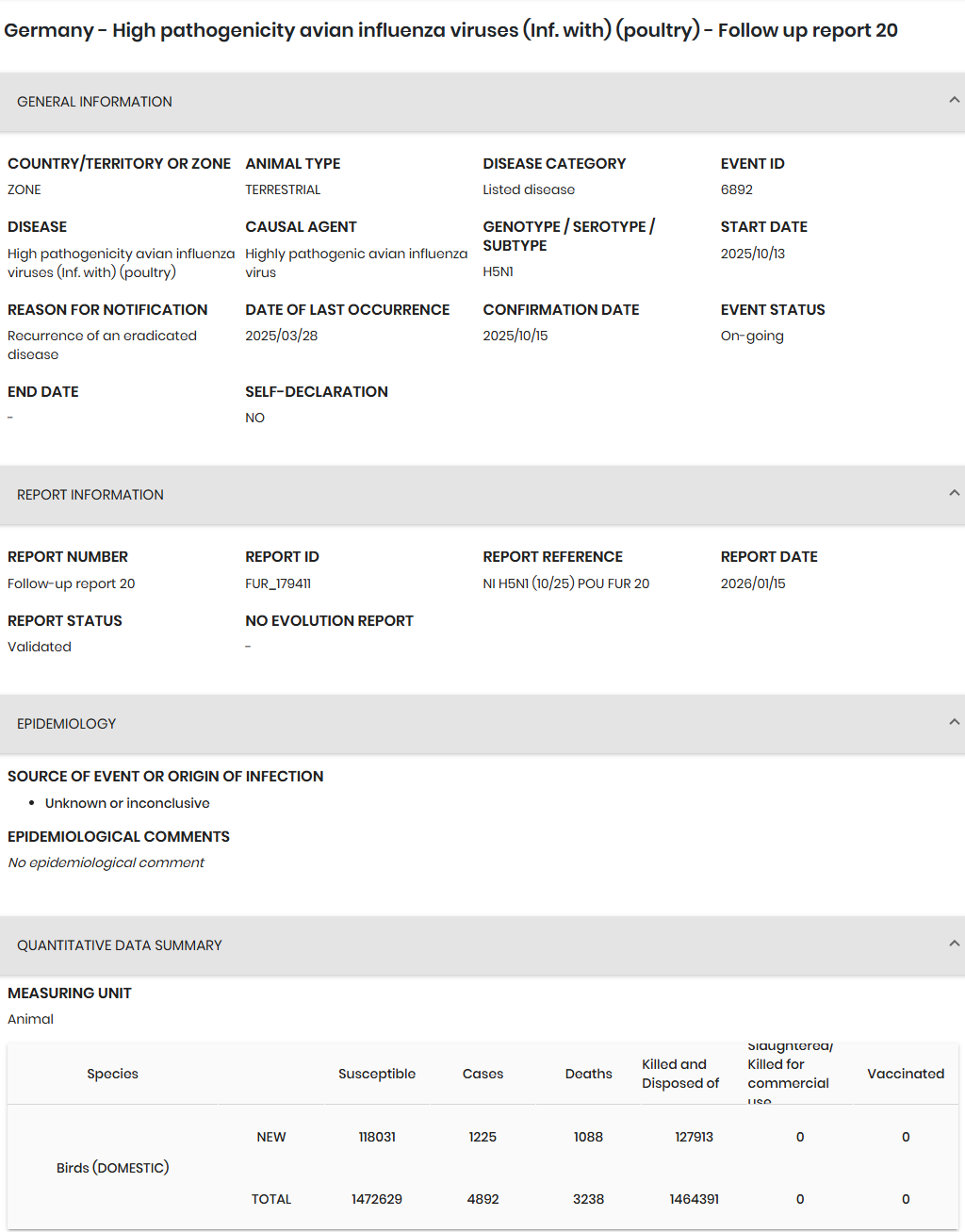Image resolution: width=965 pixels, height=1232 pixels.
Task: Collapse the Epidemiology section chevron
Action: point(954,722)
